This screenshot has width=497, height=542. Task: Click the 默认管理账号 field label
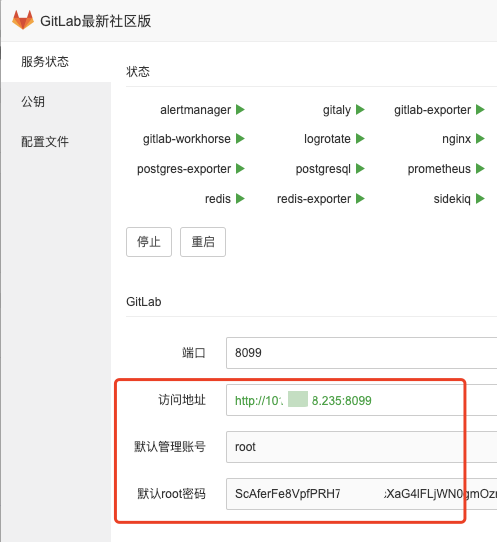click(170, 447)
